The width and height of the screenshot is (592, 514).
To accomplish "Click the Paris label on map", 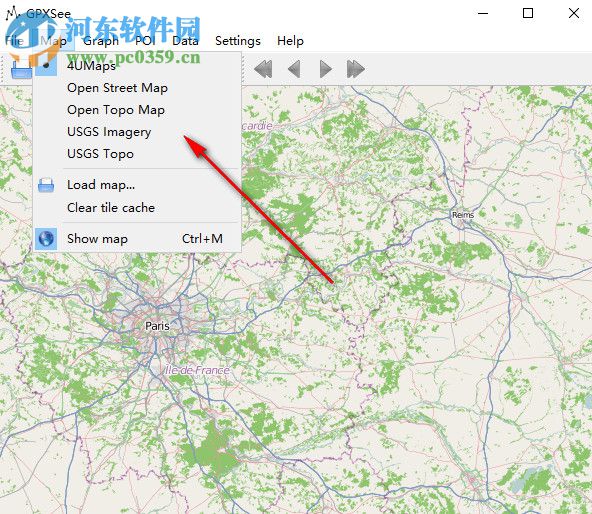I will 157,326.
